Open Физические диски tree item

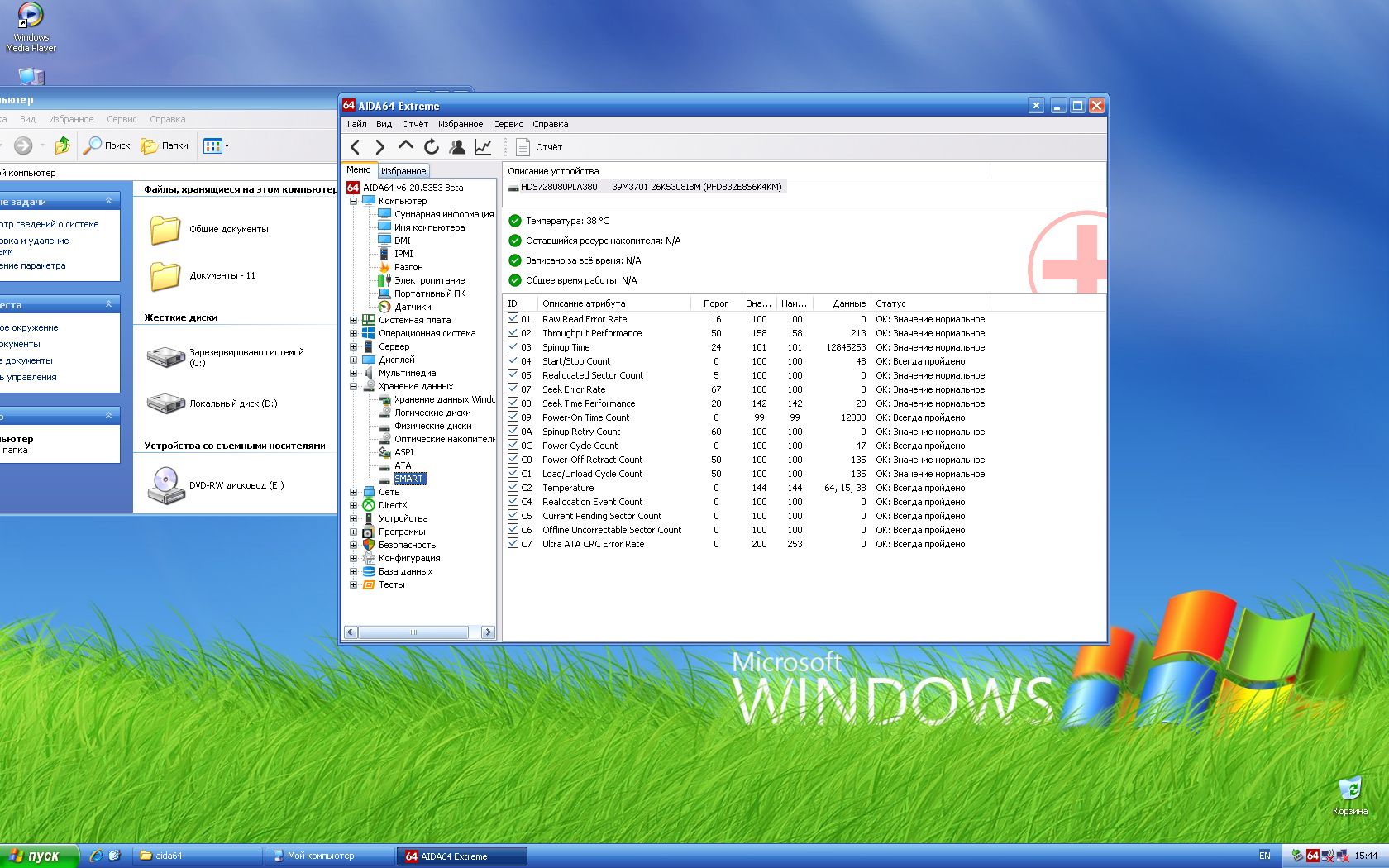[432, 426]
